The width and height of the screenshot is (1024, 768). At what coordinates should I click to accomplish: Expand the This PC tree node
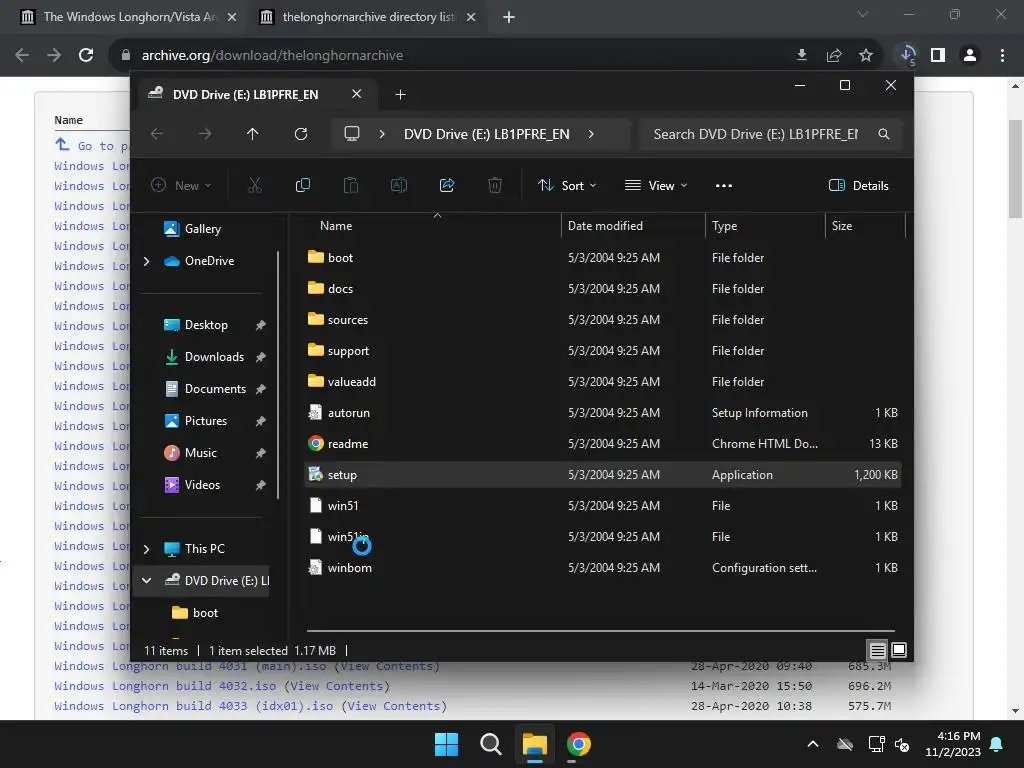[x=147, y=549]
